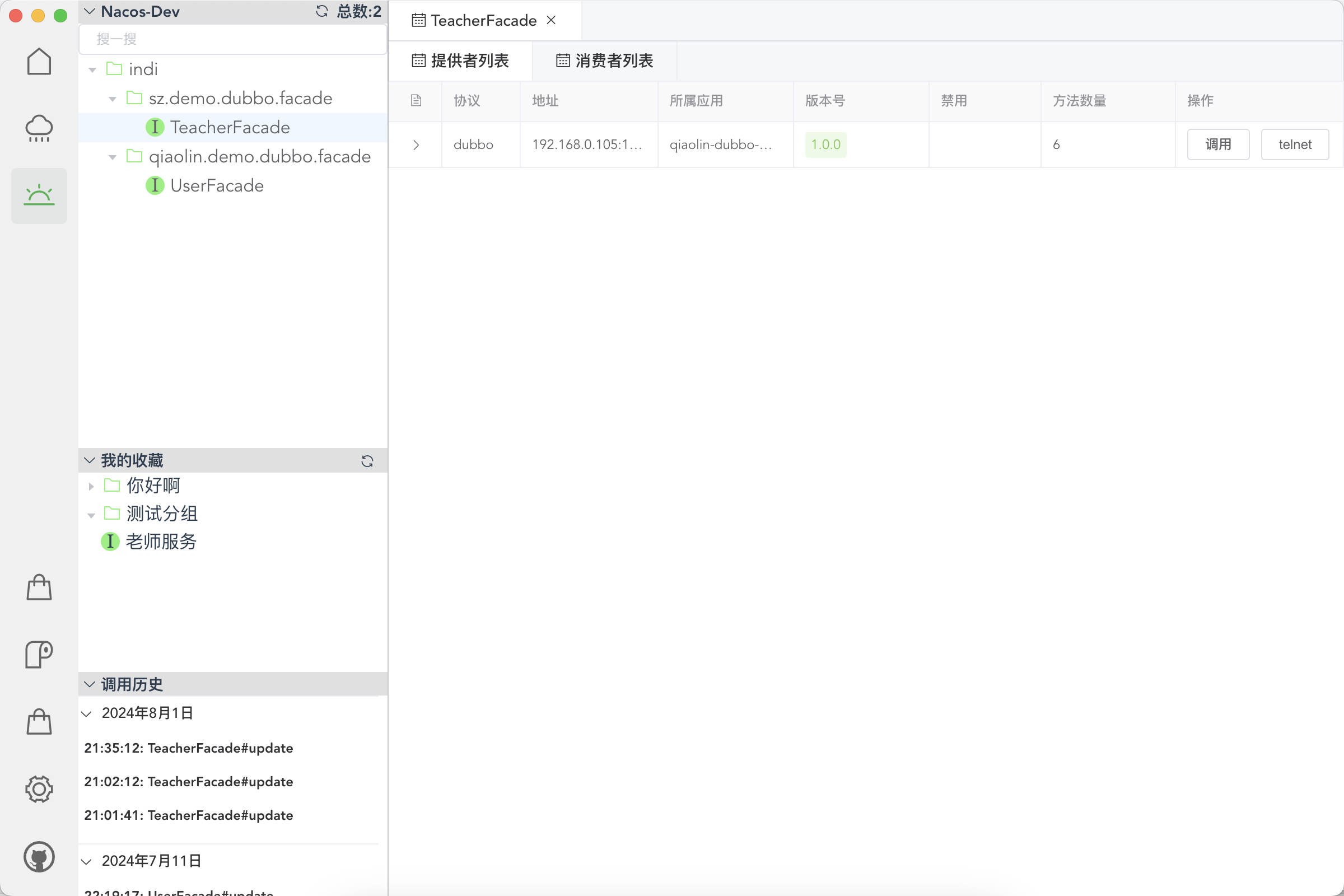
Task: Open settings gear in sidebar
Action: point(39,789)
